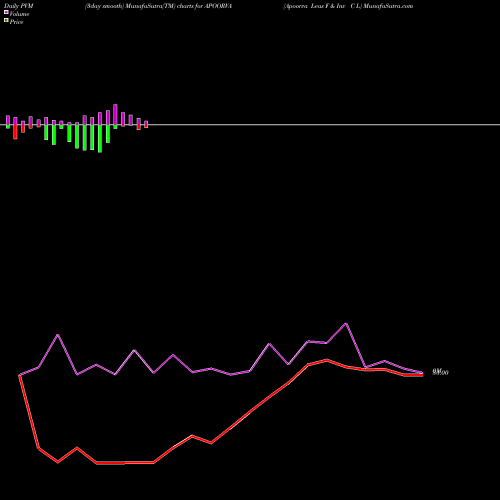Click the Volume legend color swatch
This screenshot has height=500, width=500.
pyautogui.click(x=6, y=12)
